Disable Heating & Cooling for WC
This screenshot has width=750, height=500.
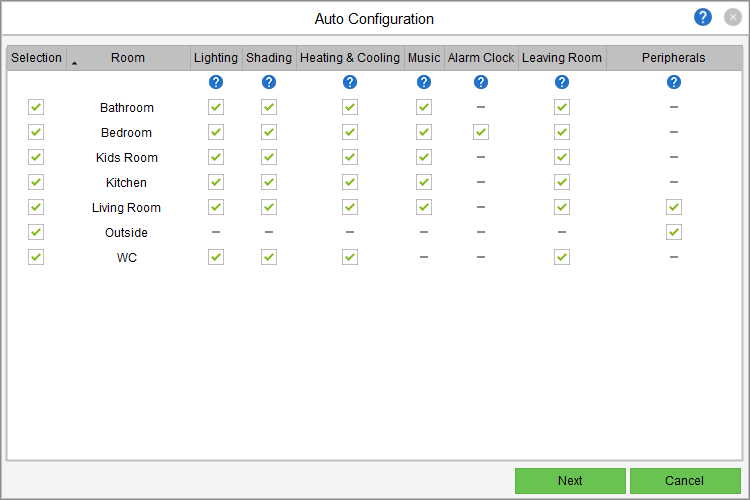[350, 257]
